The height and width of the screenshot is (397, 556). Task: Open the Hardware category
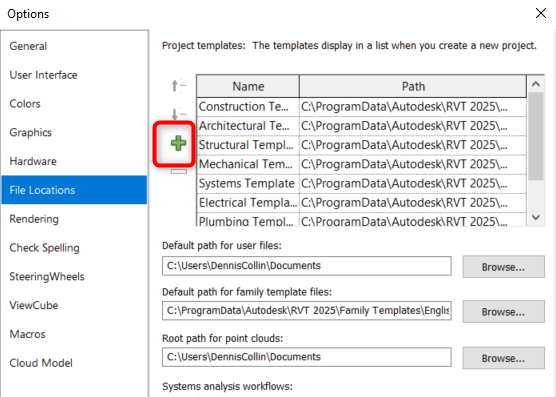(74, 161)
